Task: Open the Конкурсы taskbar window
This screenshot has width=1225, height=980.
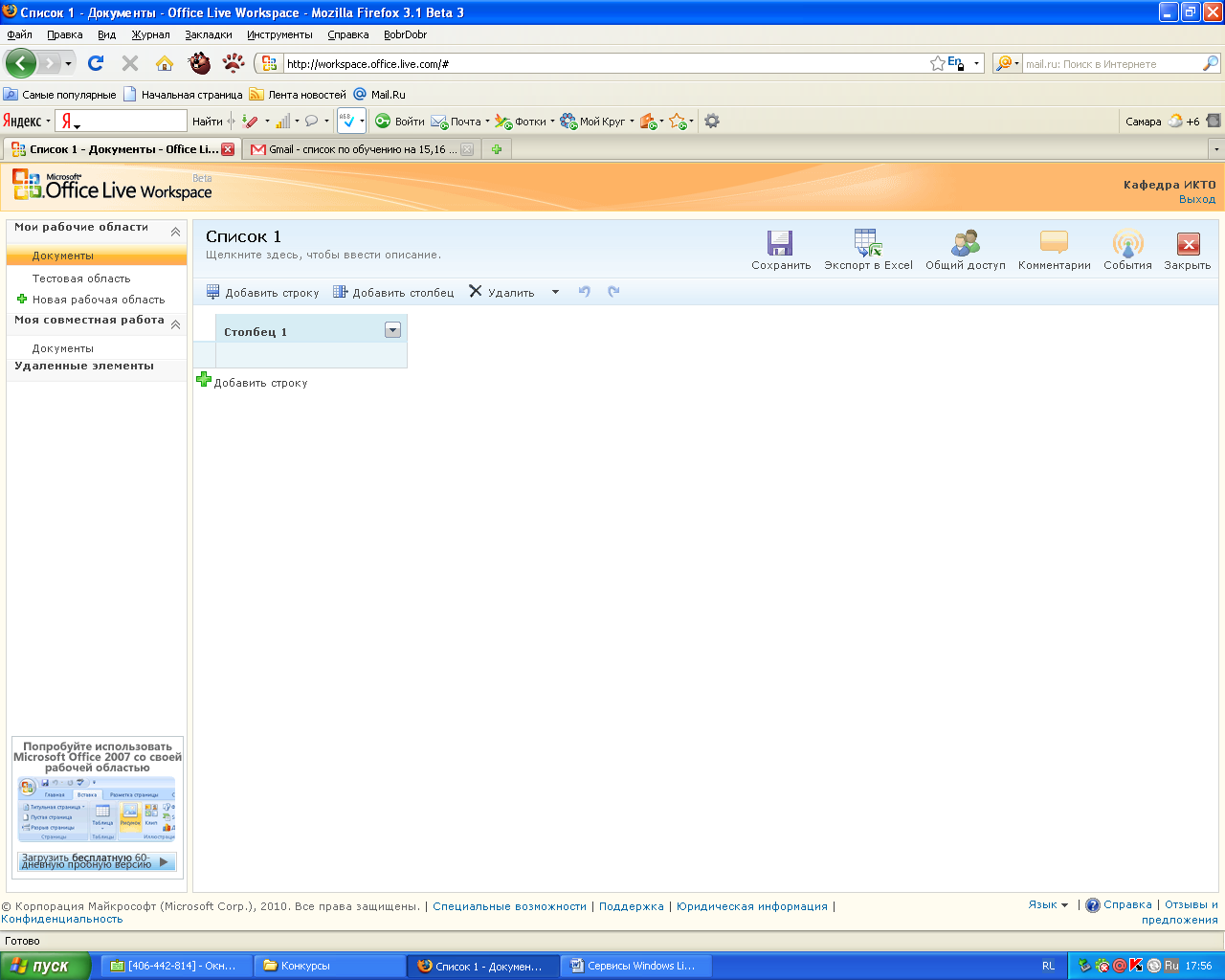Action: [x=328, y=966]
